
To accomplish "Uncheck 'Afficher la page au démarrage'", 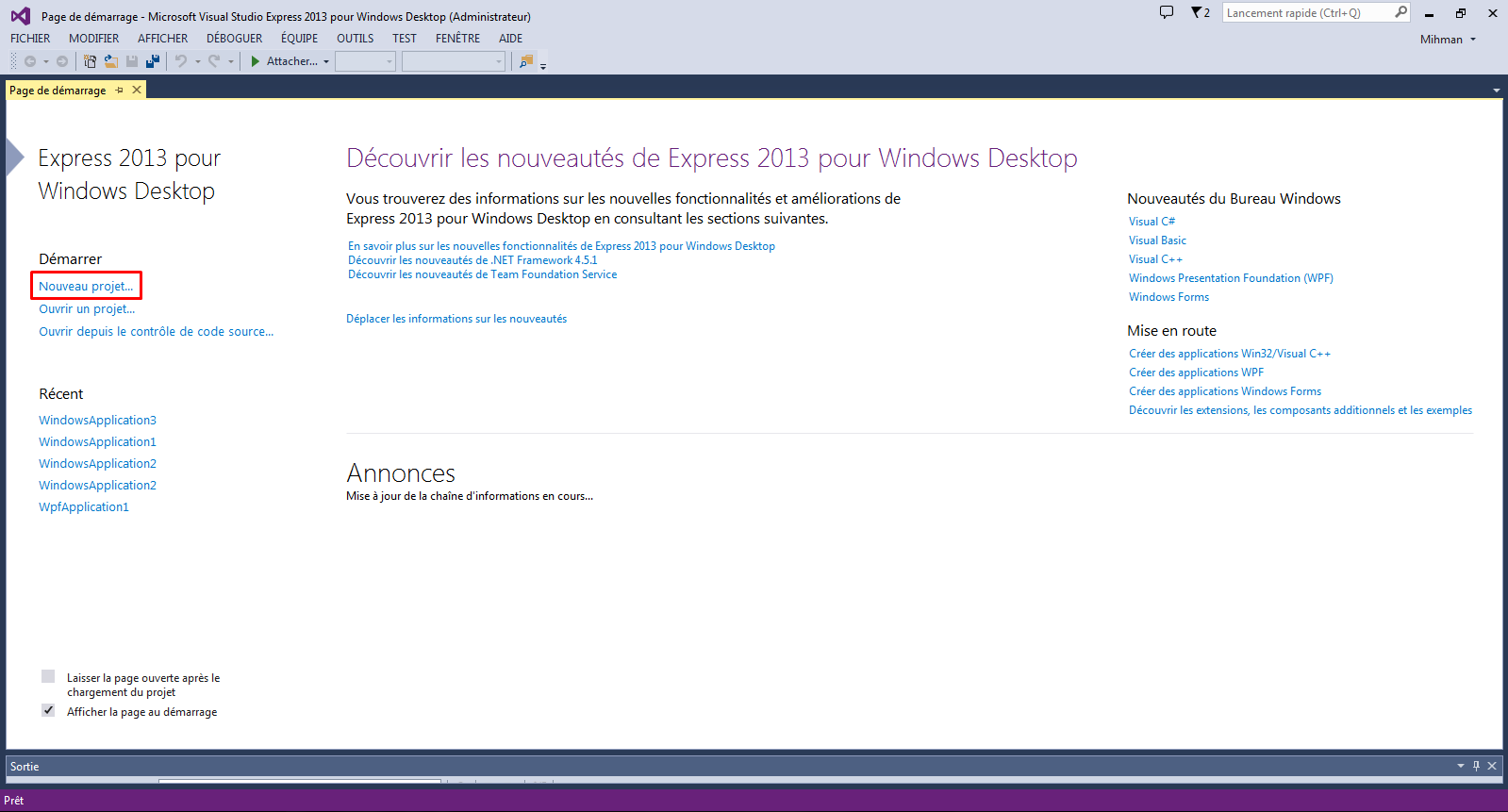I will point(48,710).
